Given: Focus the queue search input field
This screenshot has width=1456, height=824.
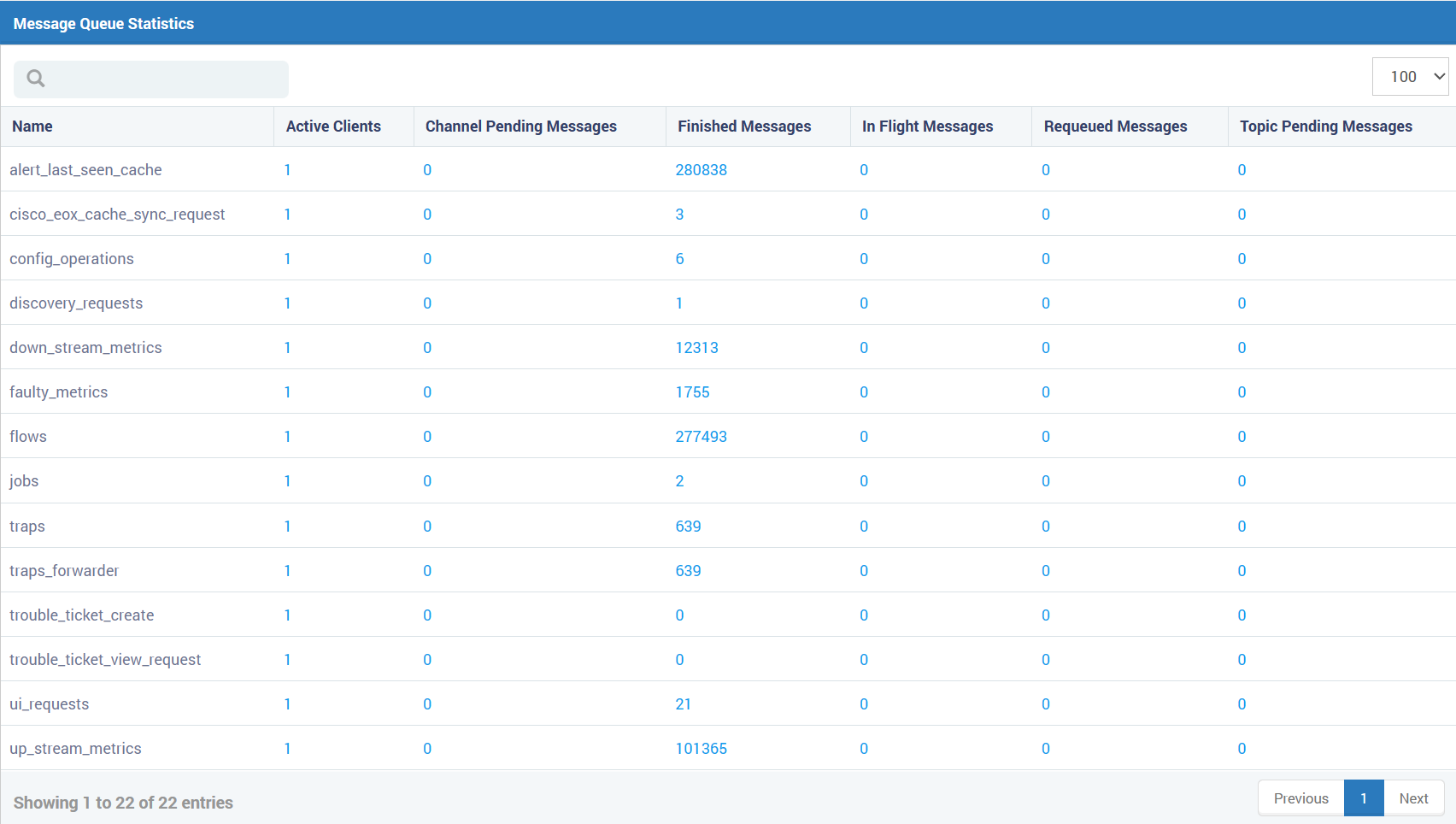Looking at the screenshot, I should point(151,79).
